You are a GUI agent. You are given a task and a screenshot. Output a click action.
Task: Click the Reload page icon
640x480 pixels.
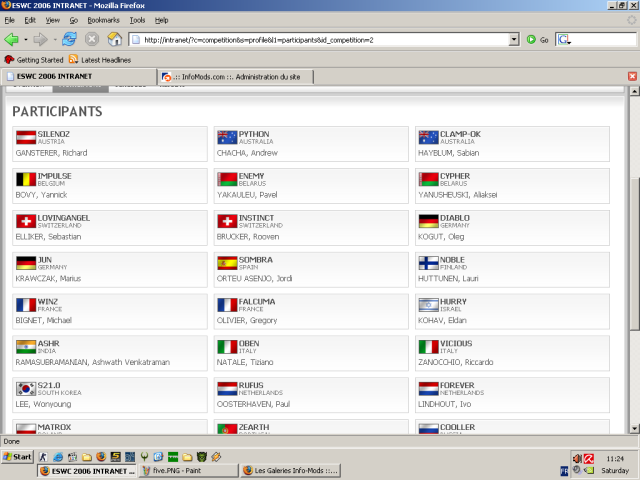[x=69, y=40]
